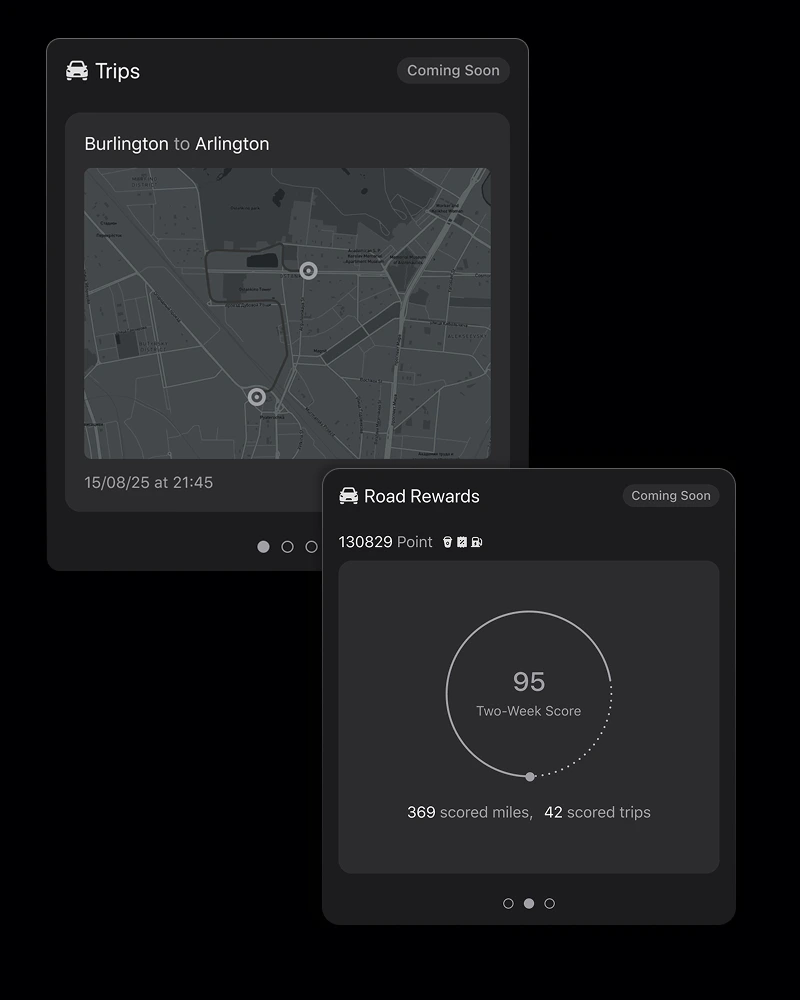Click the car icon beside Trips

[77, 71]
